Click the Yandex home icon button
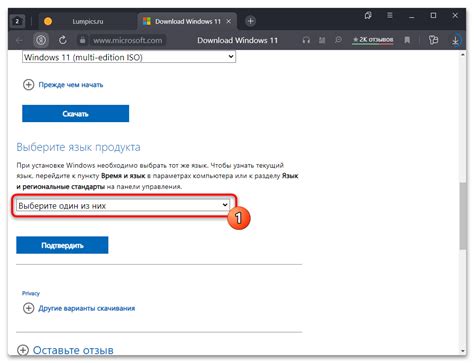This screenshot has width=474, height=363. [41, 40]
